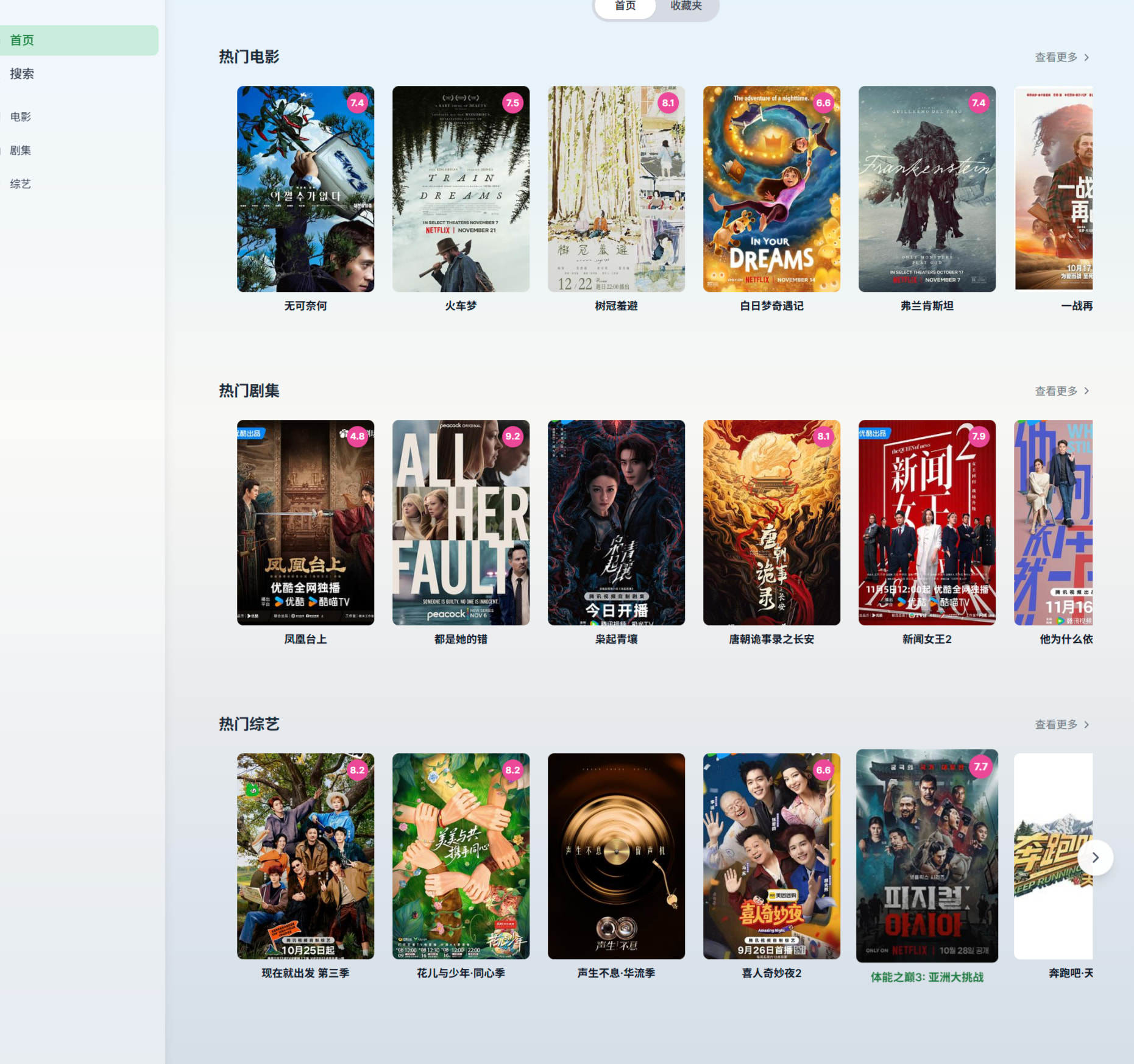Select the 首页 toggle at top

click(625, 6)
